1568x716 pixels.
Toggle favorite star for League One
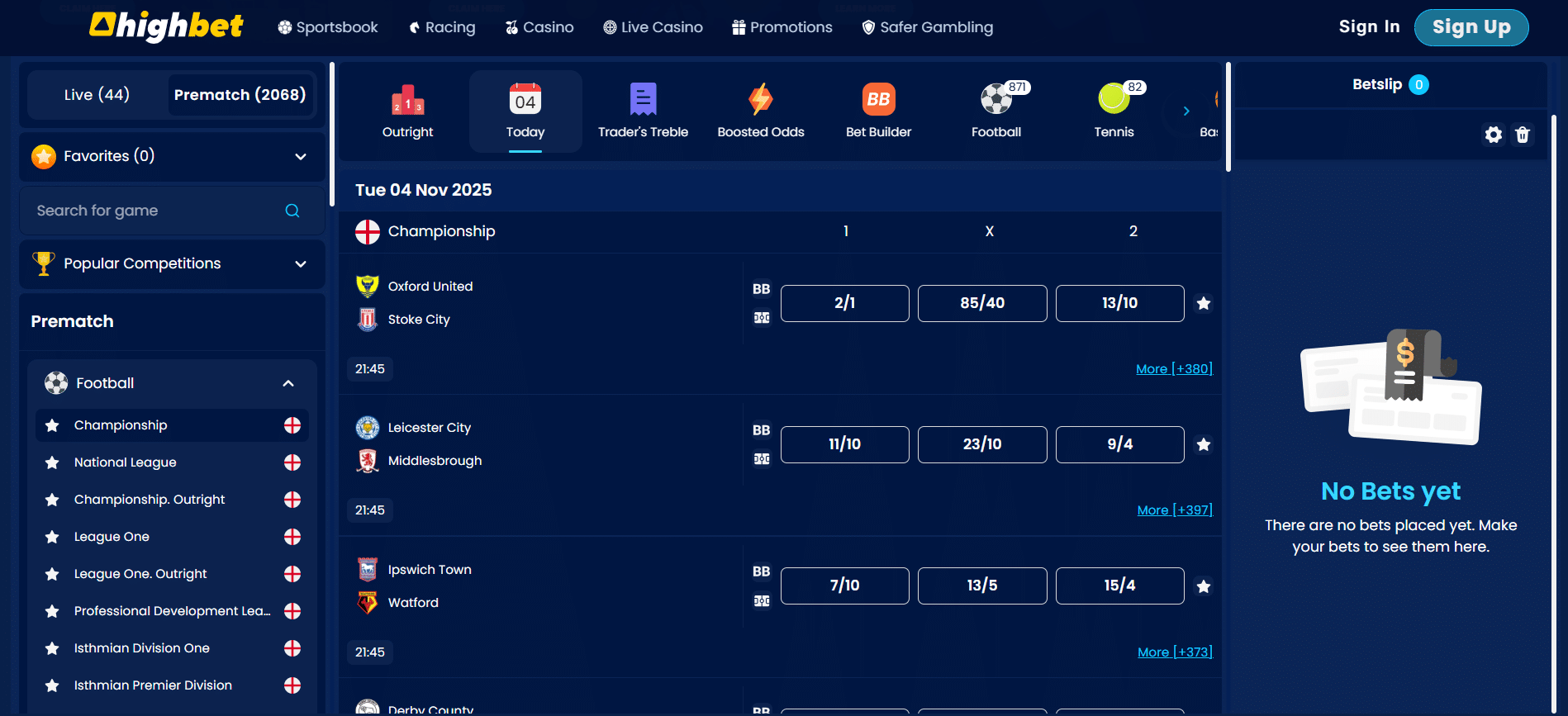coord(52,537)
